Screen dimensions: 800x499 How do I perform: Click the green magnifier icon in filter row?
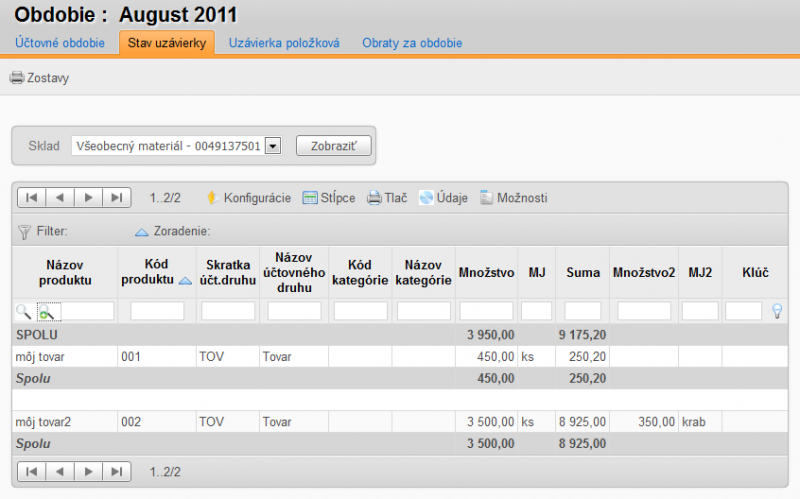pyautogui.click(x=46, y=312)
